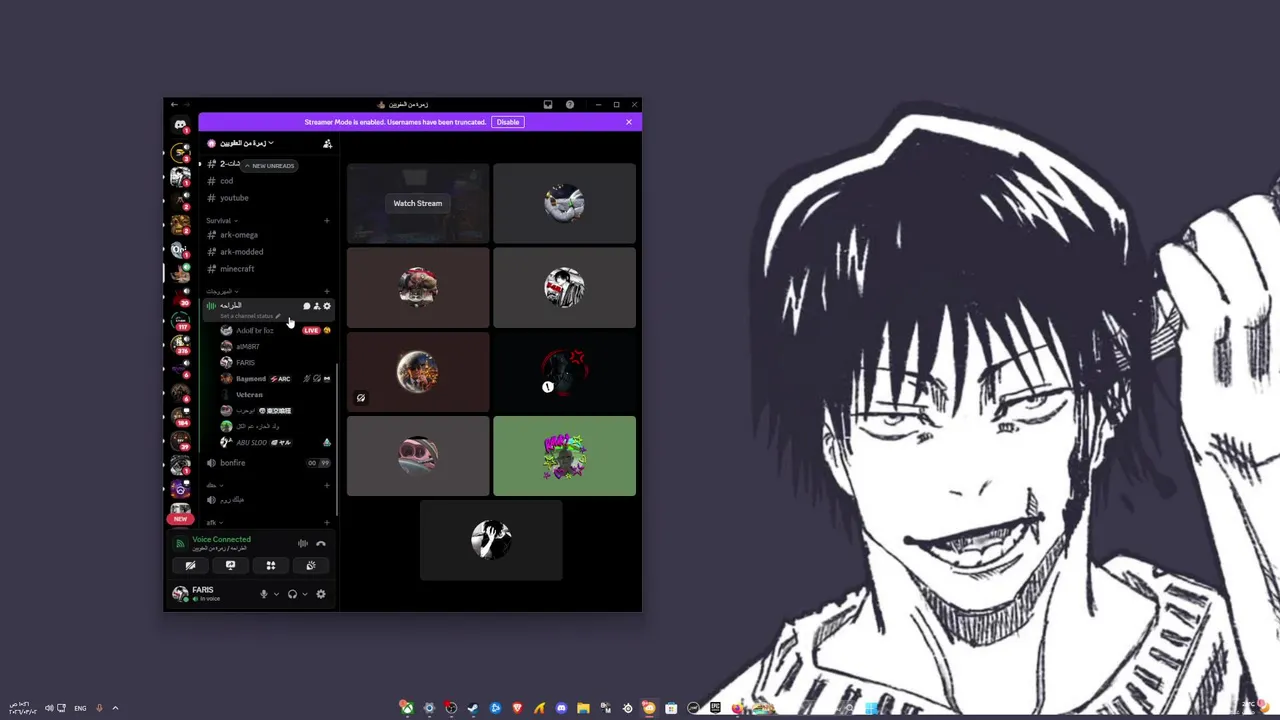Create channel in Survival category
This screenshot has height=720, width=1280.
327,220
